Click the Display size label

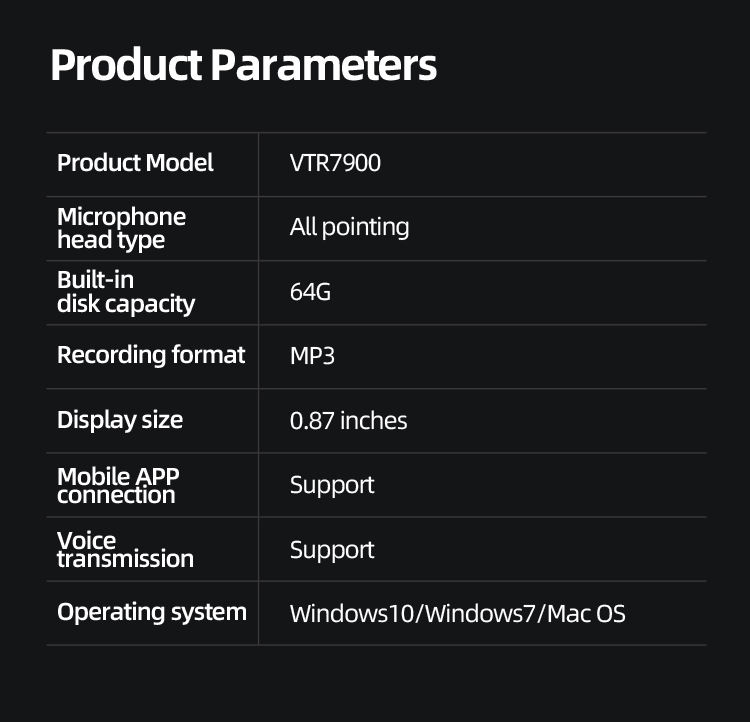[x=120, y=420]
